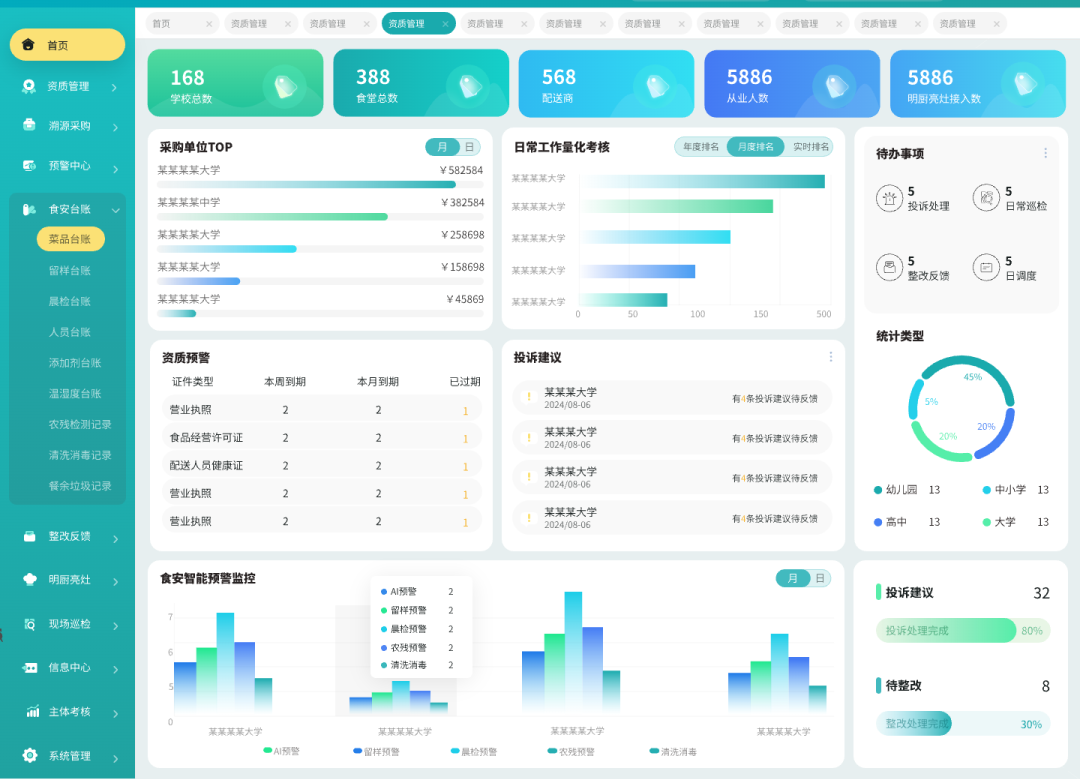The width and height of the screenshot is (1080, 779).
Task: Click the 信息中心 sidebar icon
Action: (x=30, y=667)
